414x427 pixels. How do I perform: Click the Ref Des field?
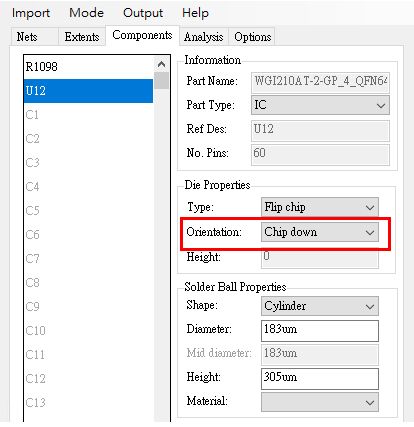[x=320, y=130]
